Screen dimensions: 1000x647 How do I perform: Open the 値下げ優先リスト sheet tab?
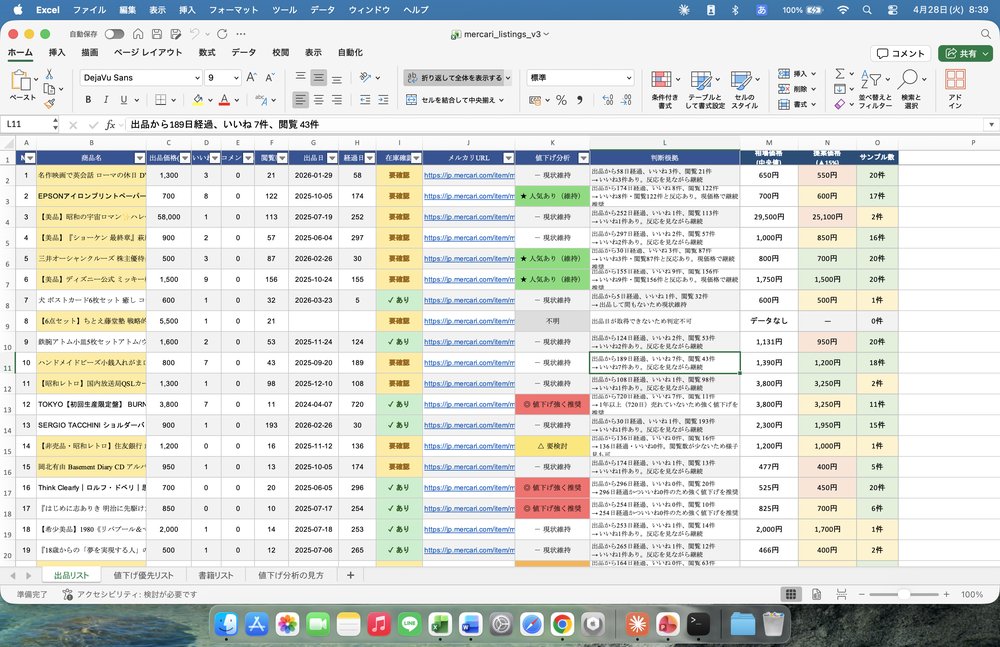[x=143, y=575]
